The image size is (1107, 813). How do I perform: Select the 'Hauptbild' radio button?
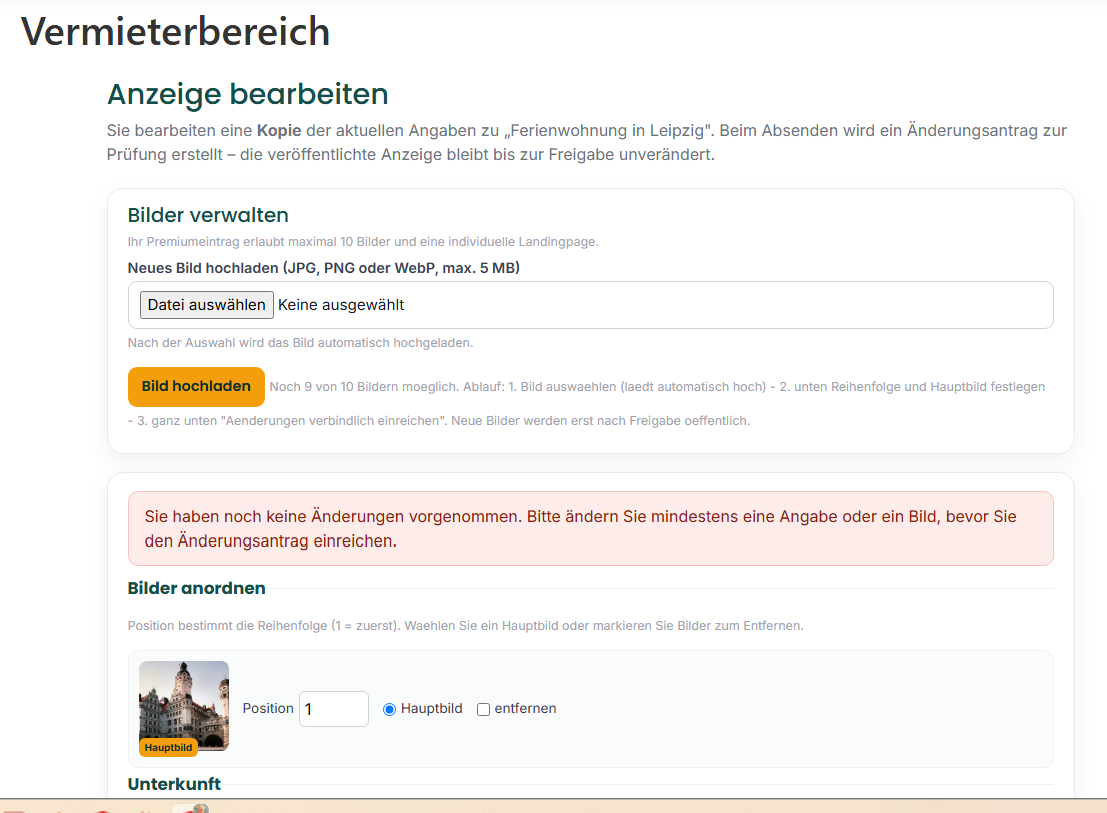point(389,709)
